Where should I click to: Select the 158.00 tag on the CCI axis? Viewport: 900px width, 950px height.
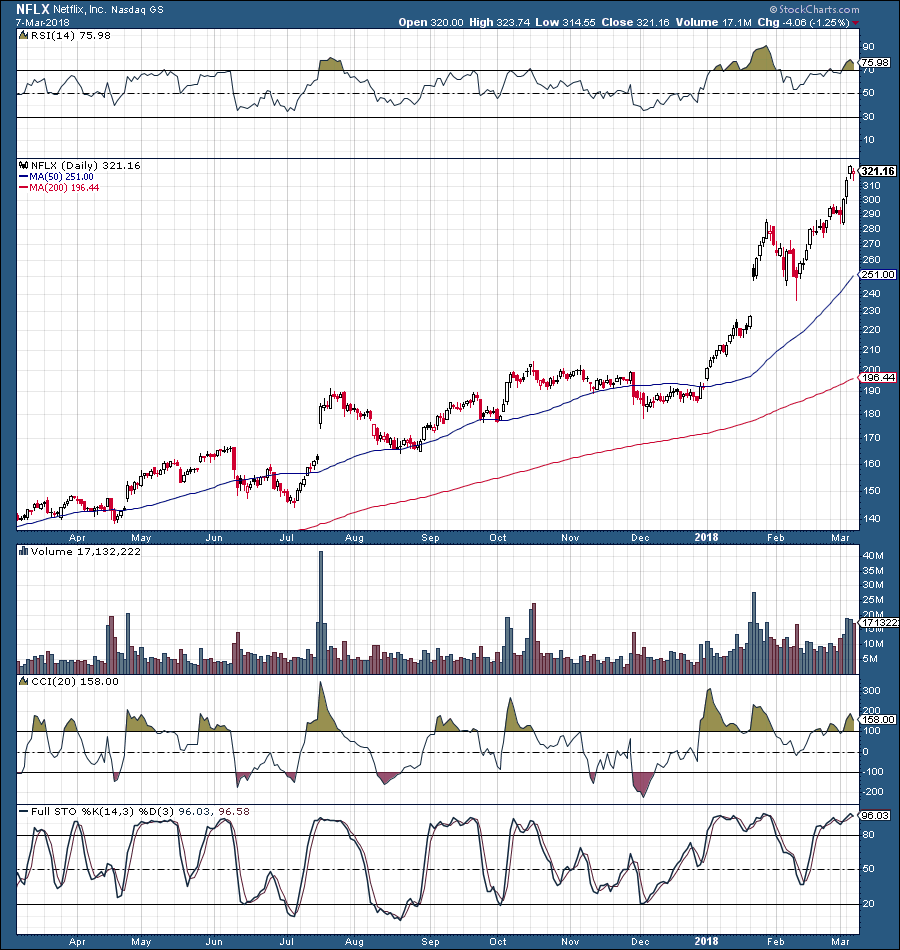[x=878, y=720]
